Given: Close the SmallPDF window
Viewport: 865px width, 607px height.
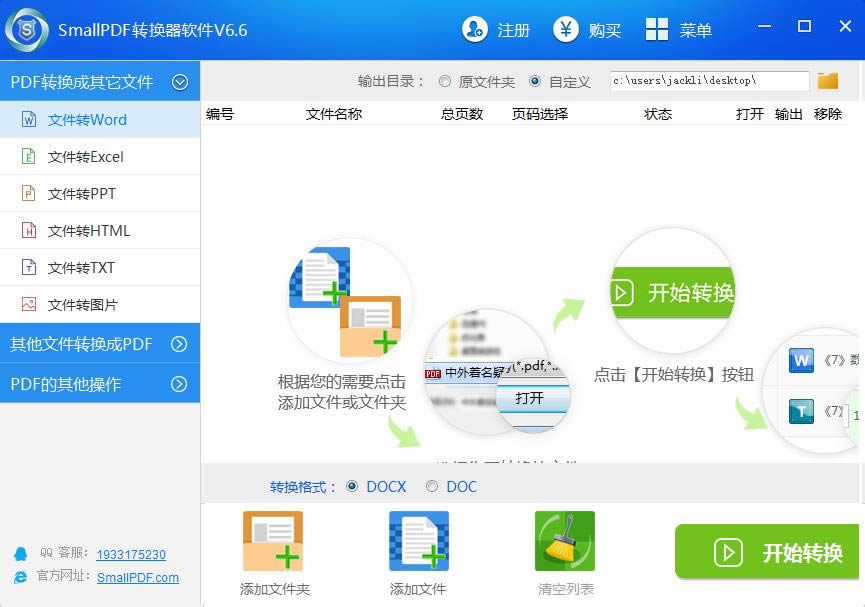Looking at the screenshot, I should coord(845,26).
